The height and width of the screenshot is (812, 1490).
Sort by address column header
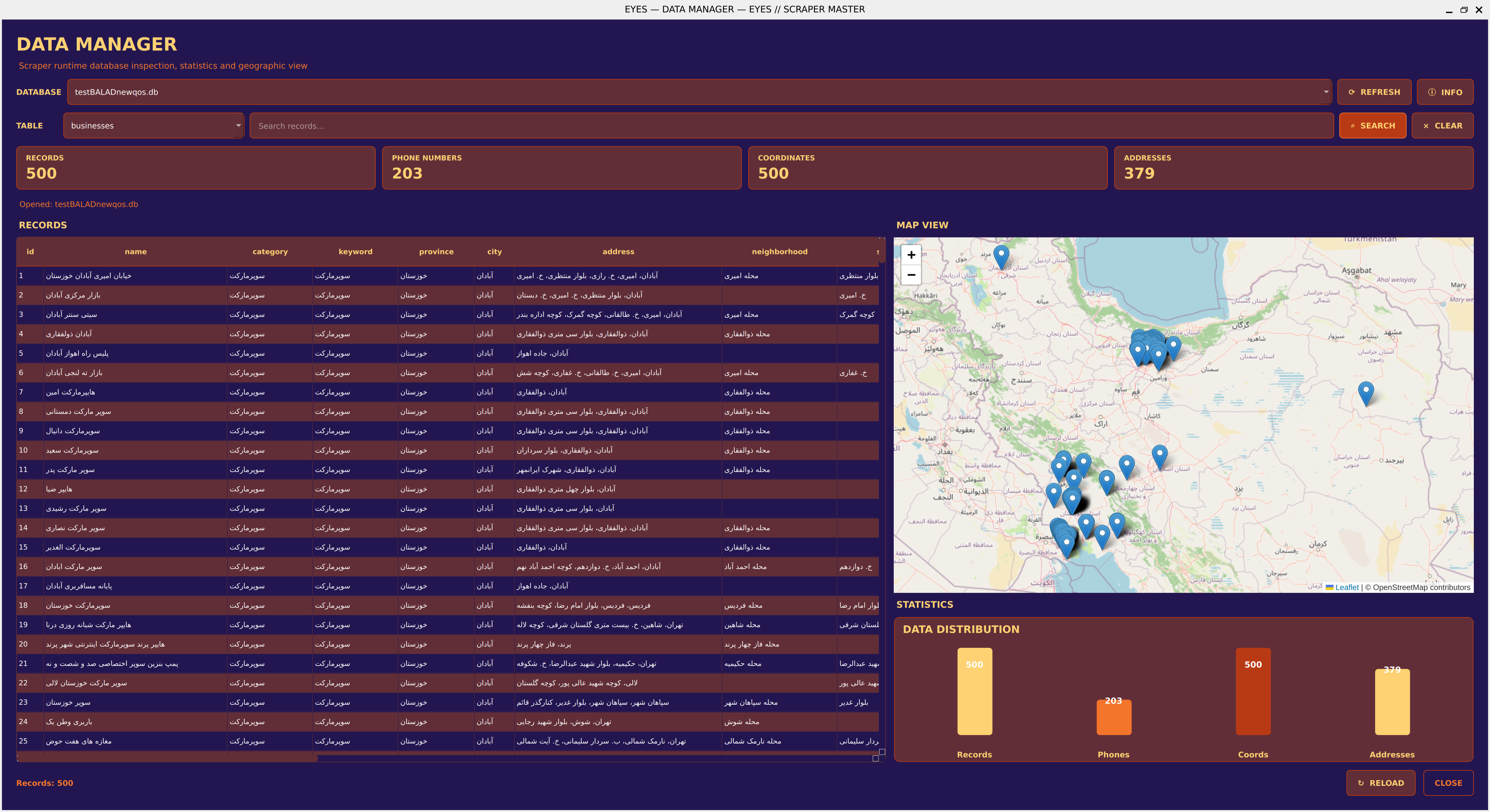pos(618,251)
